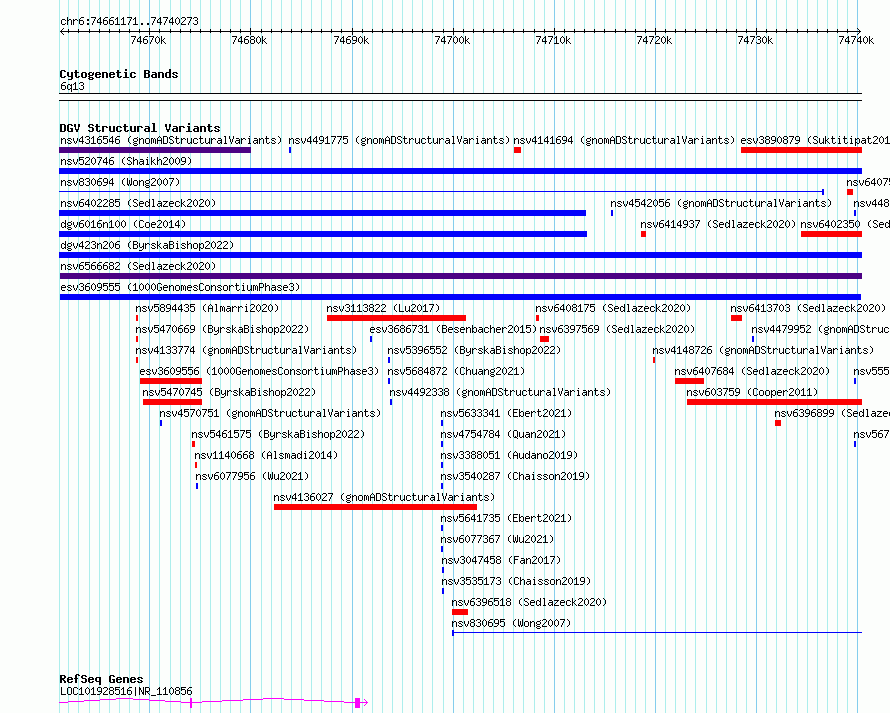The image size is (890, 713).
Task: Select nsv5684872 (Chuang2021) label
Action: tap(456, 371)
